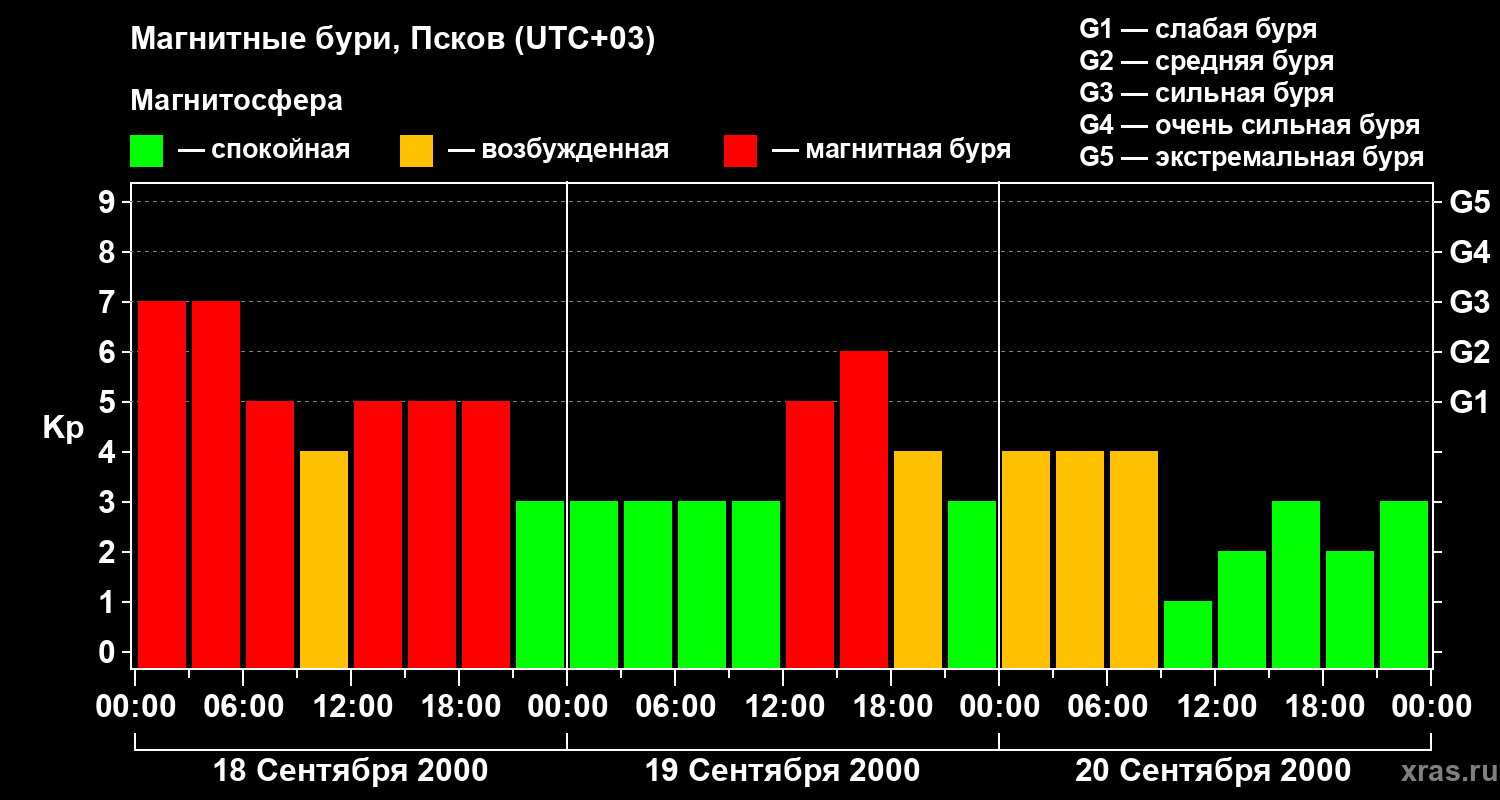Select the chart title Магнитные бури, Псков
1500x800 pixels.
[393, 40]
